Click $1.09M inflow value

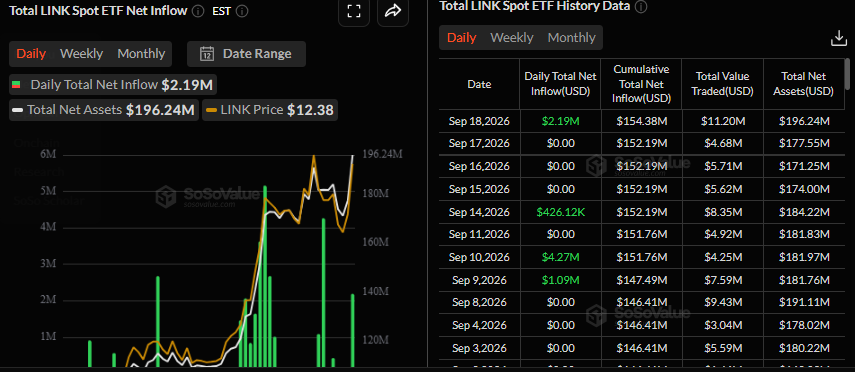pyautogui.click(x=560, y=280)
